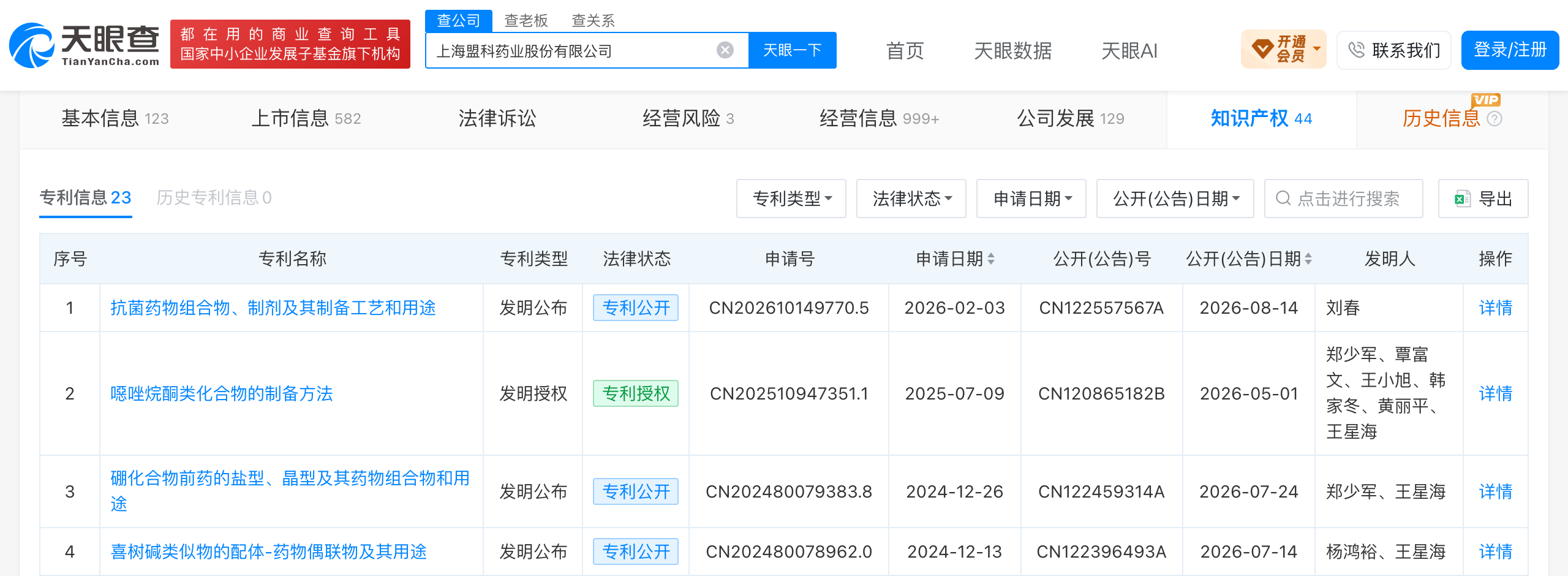Open the 申请日期 filter dropdown

1031,199
